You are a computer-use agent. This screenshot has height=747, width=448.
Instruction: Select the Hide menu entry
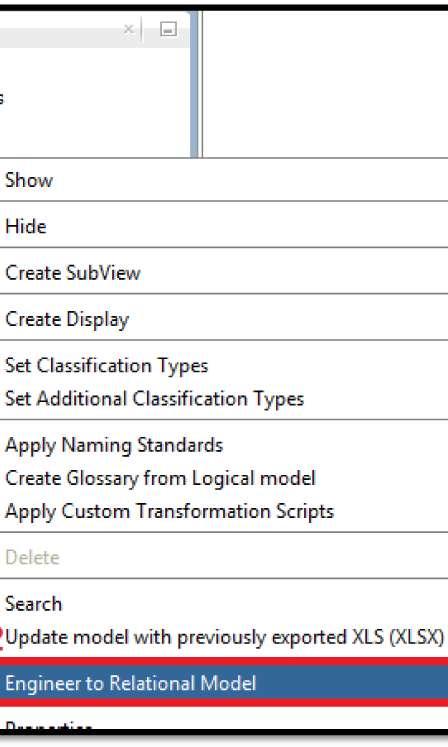coord(224,226)
